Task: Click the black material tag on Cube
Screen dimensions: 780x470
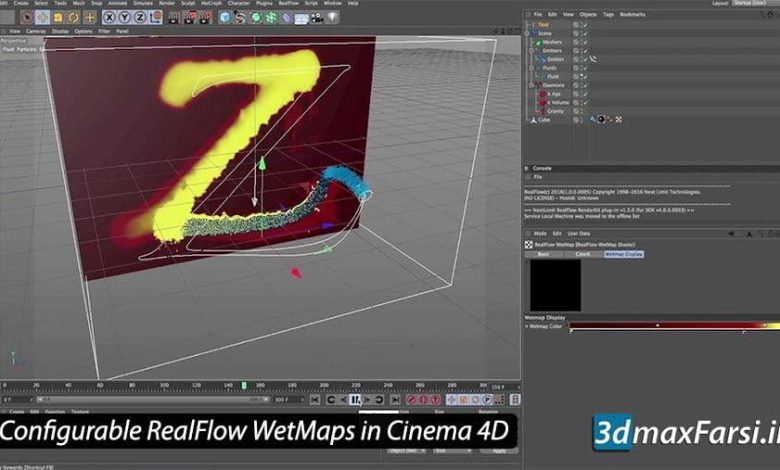Action: click(601, 119)
